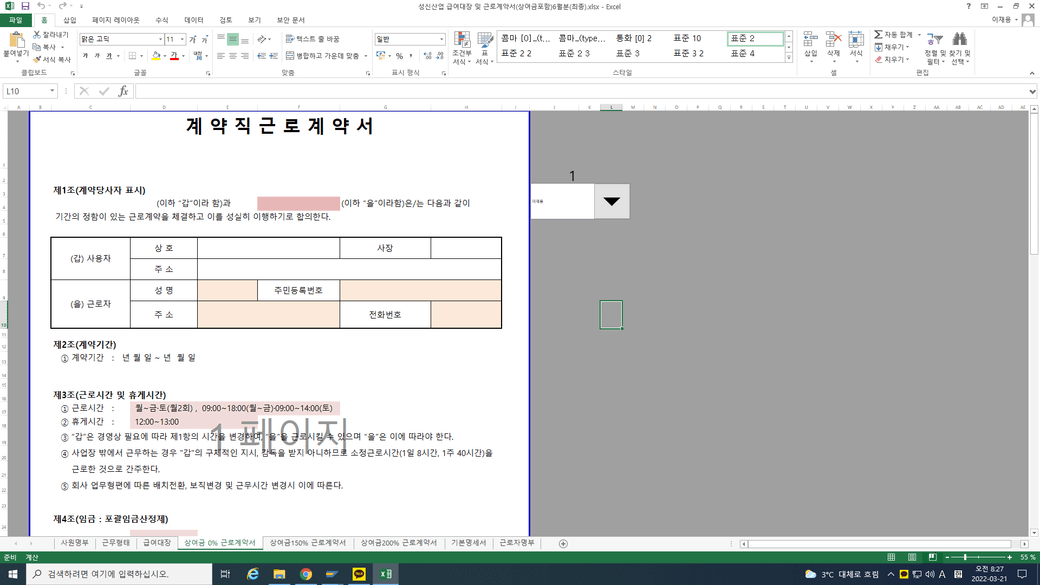Image resolution: width=1040 pixels, height=585 pixels.
Task: Click the Insert Function fx icon
Action: (x=124, y=91)
